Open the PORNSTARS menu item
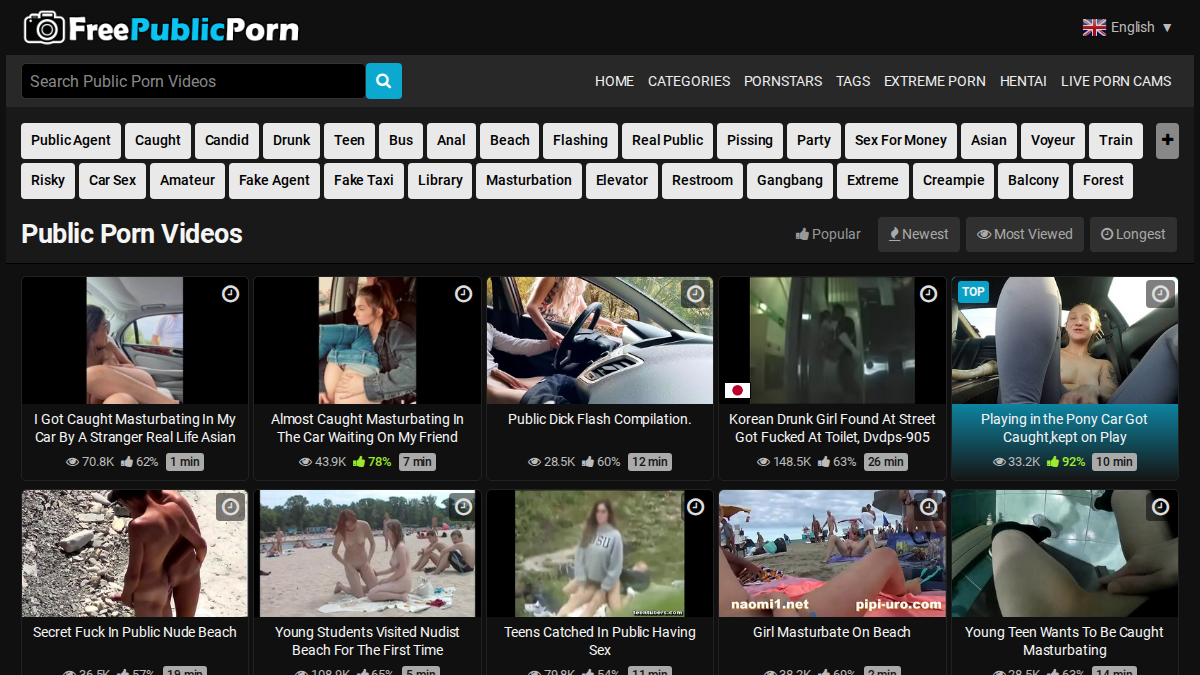This screenshot has height=675, width=1200. tap(783, 81)
